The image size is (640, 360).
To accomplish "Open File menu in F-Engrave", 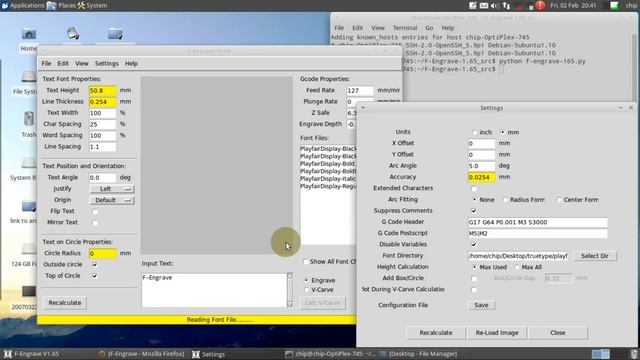I will pos(47,64).
